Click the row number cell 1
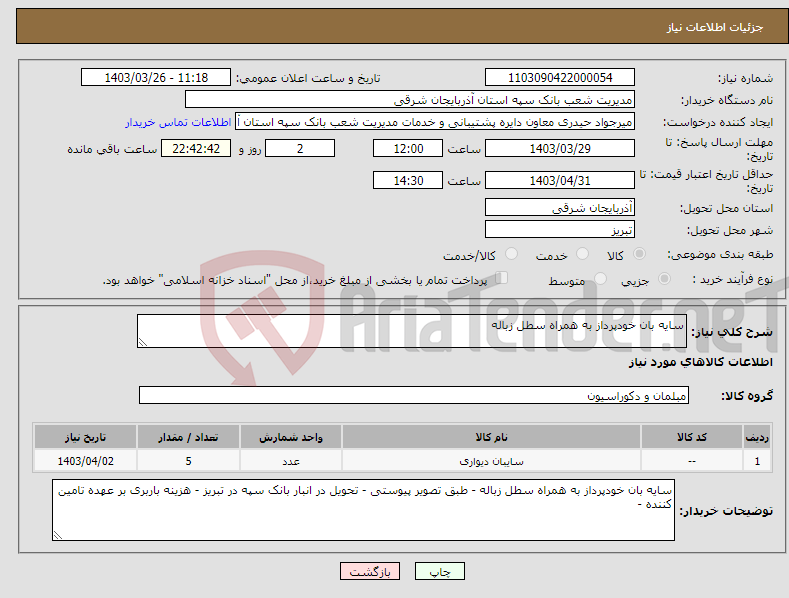Viewport: 789px width, 598px height. pos(757,461)
